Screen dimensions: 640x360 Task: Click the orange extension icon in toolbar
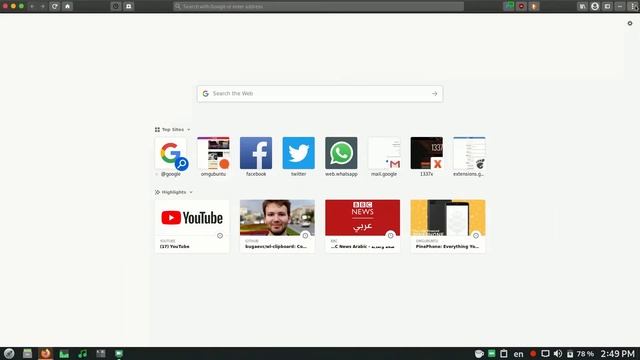click(533, 6)
